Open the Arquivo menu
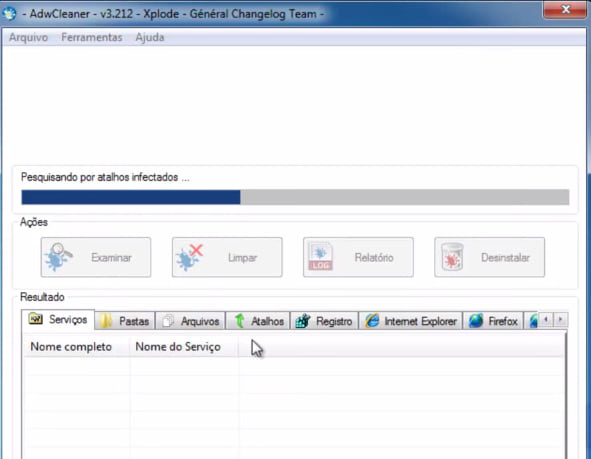 pyautogui.click(x=28, y=37)
